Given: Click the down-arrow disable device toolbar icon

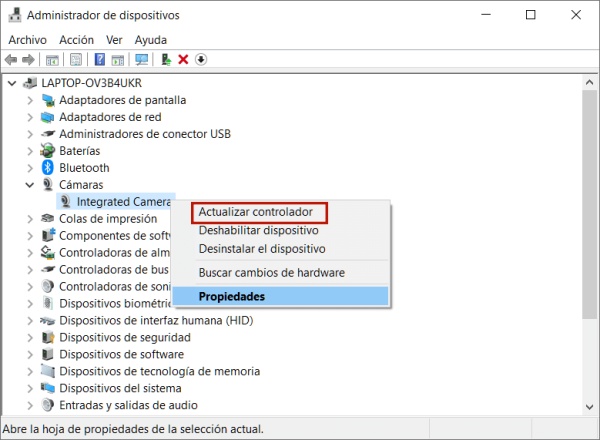Looking at the screenshot, I should (201, 59).
